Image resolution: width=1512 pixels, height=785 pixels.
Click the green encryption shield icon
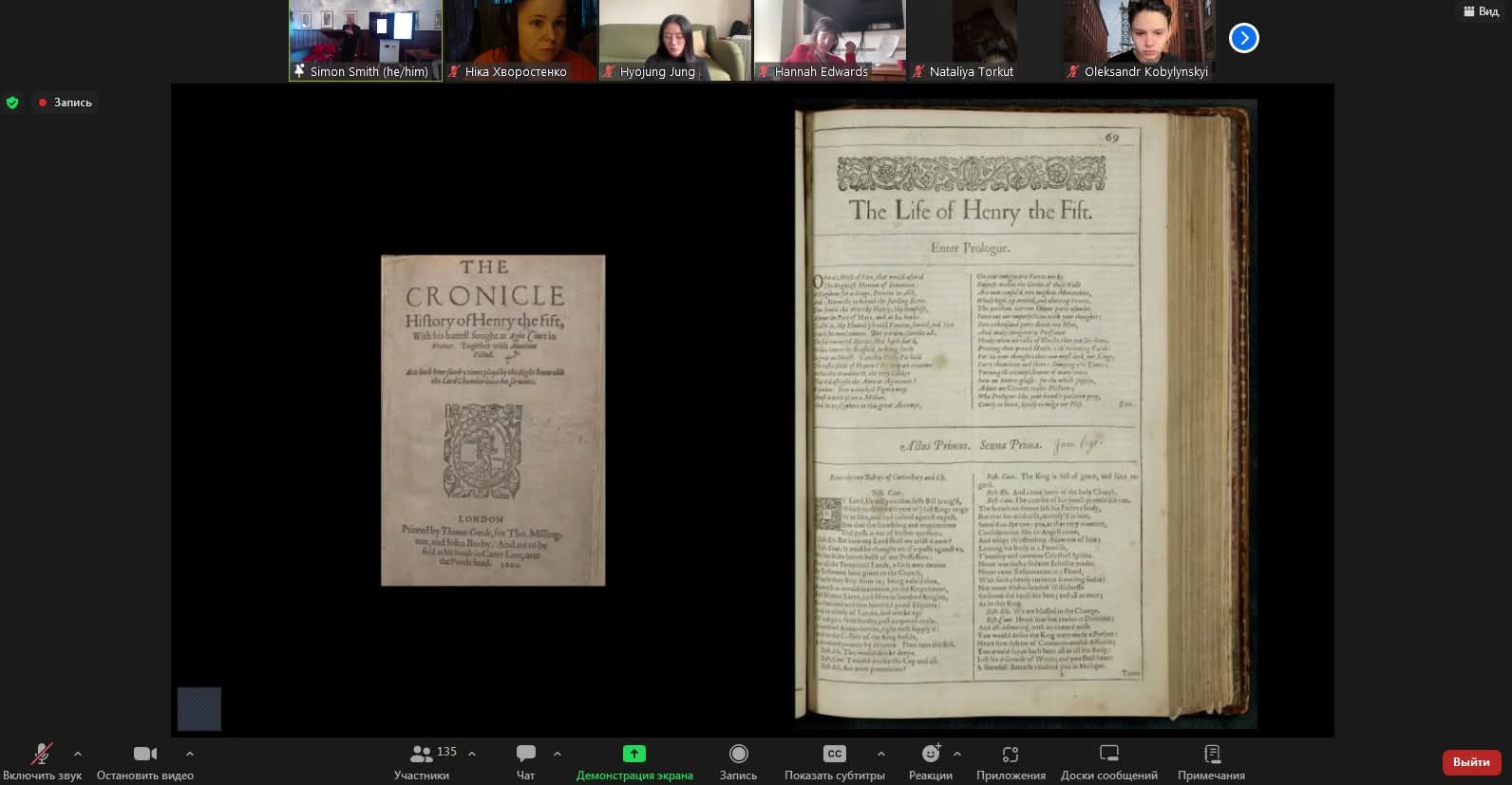[12, 103]
